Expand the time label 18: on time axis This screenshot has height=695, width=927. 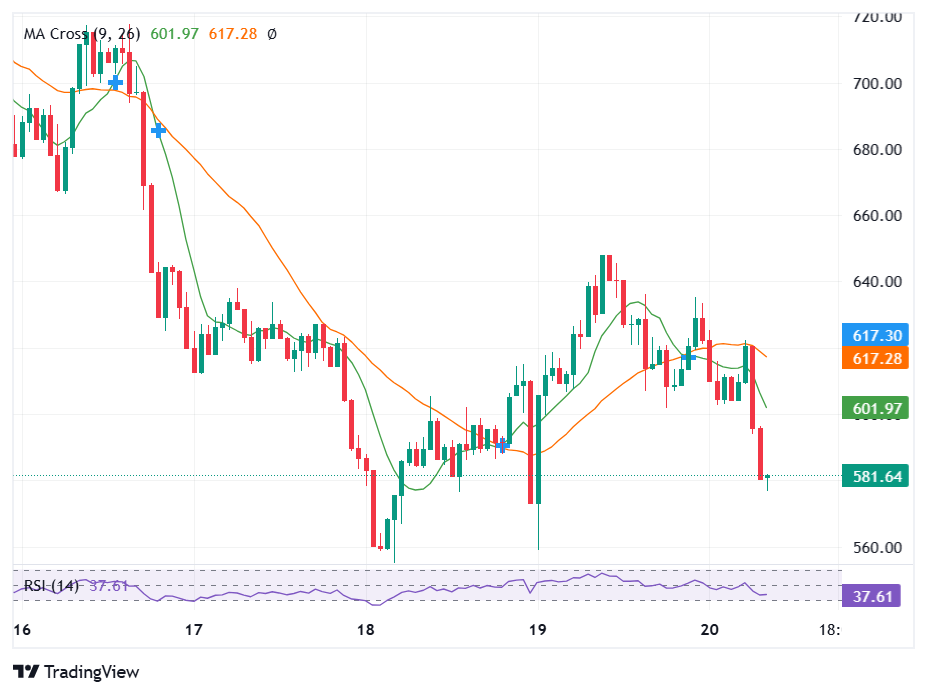(x=831, y=632)
